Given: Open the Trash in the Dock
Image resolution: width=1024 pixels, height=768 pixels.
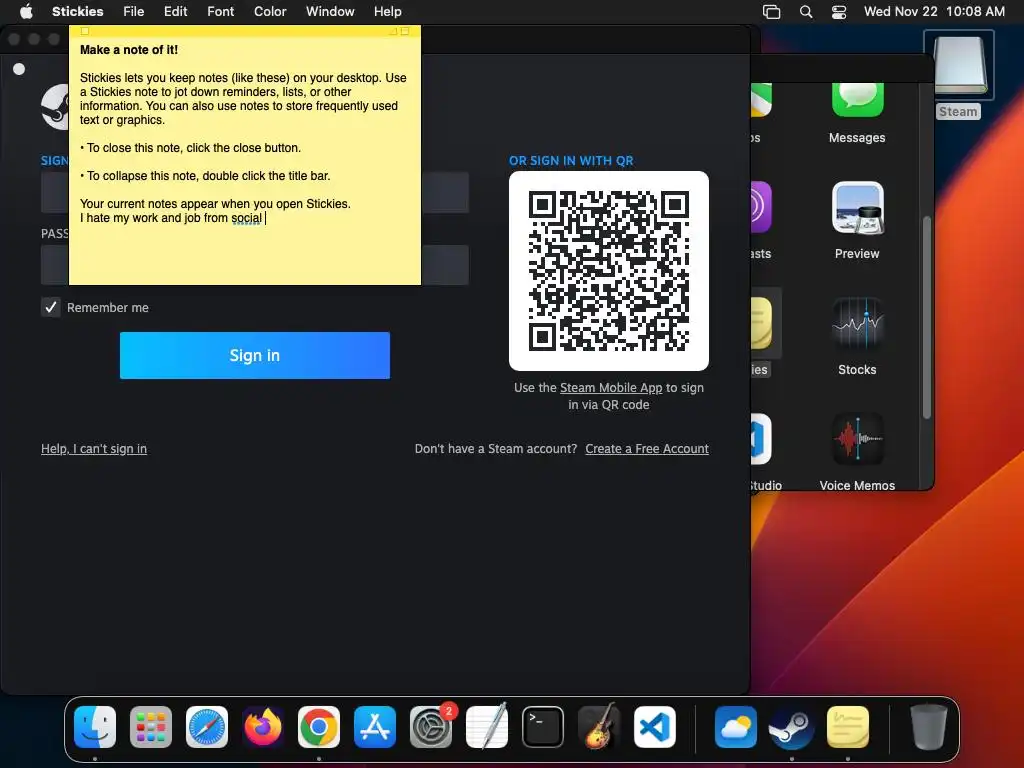Looking at the screenshot, I should pyautogui.click(x=929, y=727).
